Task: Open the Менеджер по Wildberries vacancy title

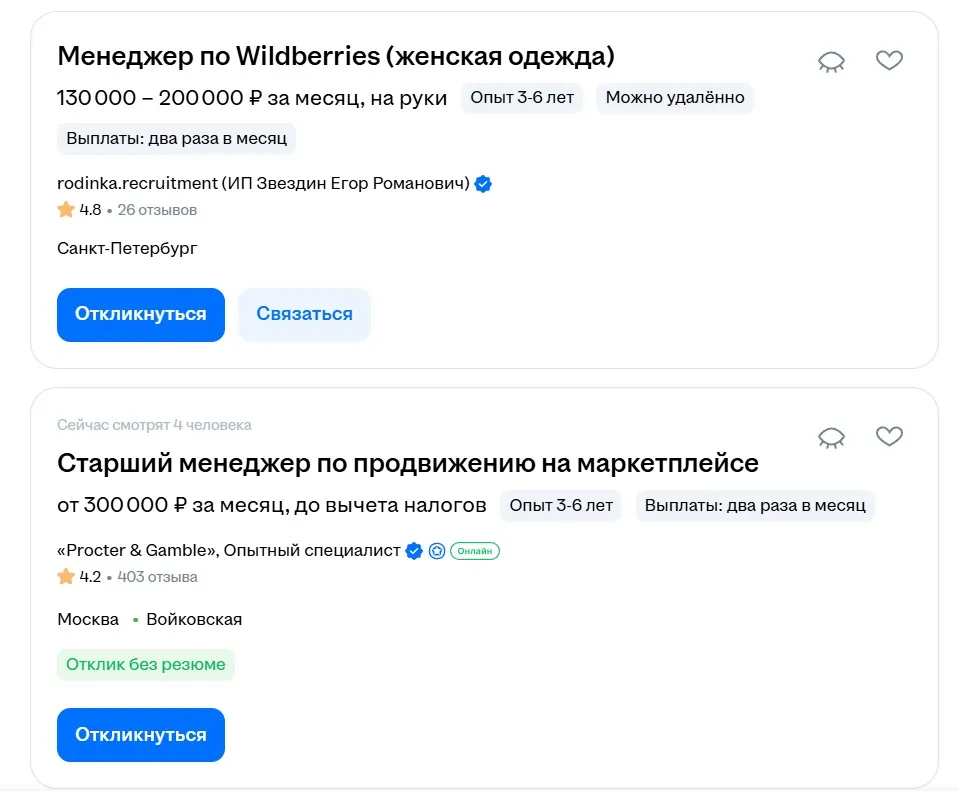Action: click(x=335, y=57)
